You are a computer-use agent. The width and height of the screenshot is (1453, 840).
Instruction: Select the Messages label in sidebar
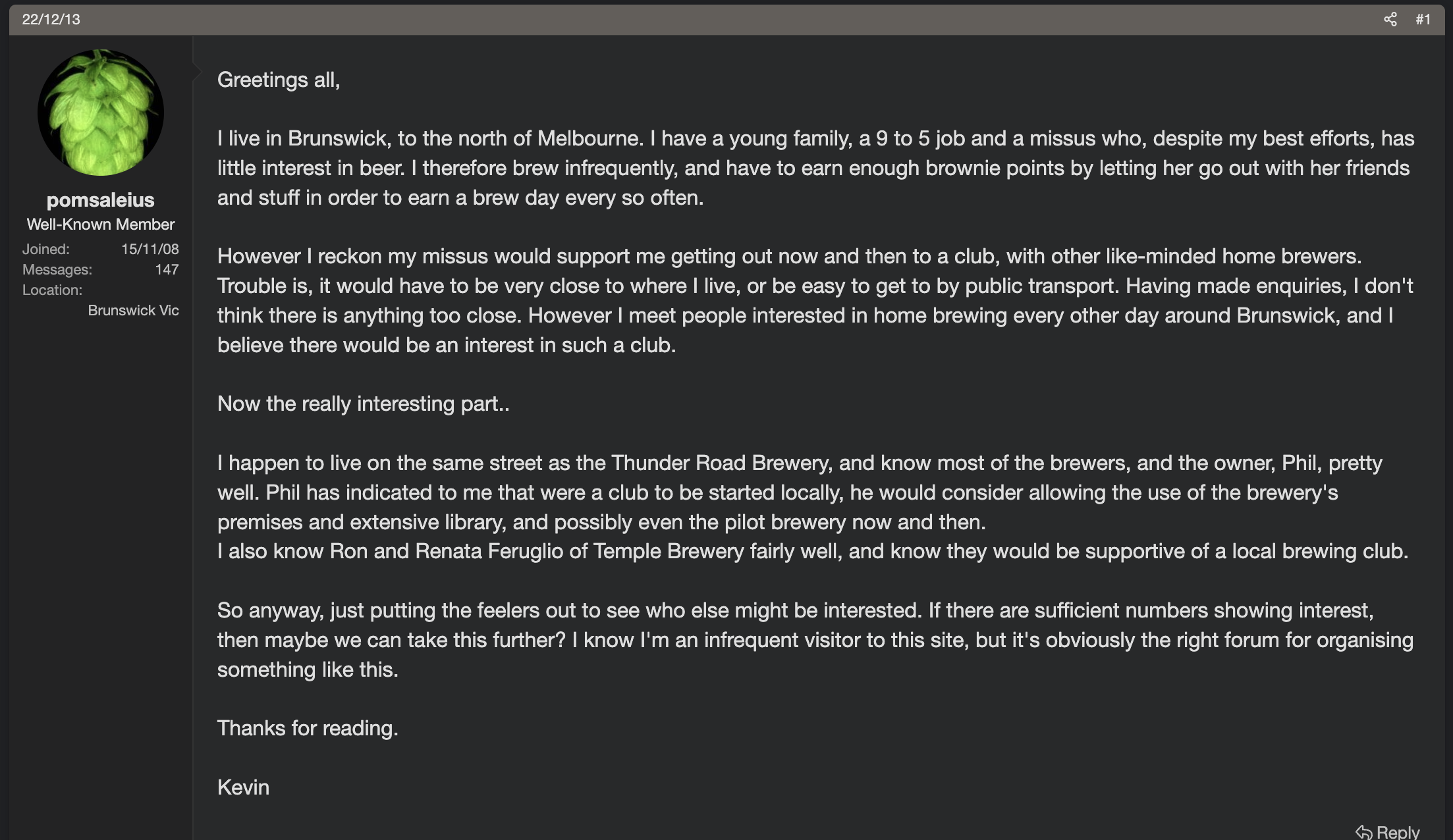click(56, 269)
